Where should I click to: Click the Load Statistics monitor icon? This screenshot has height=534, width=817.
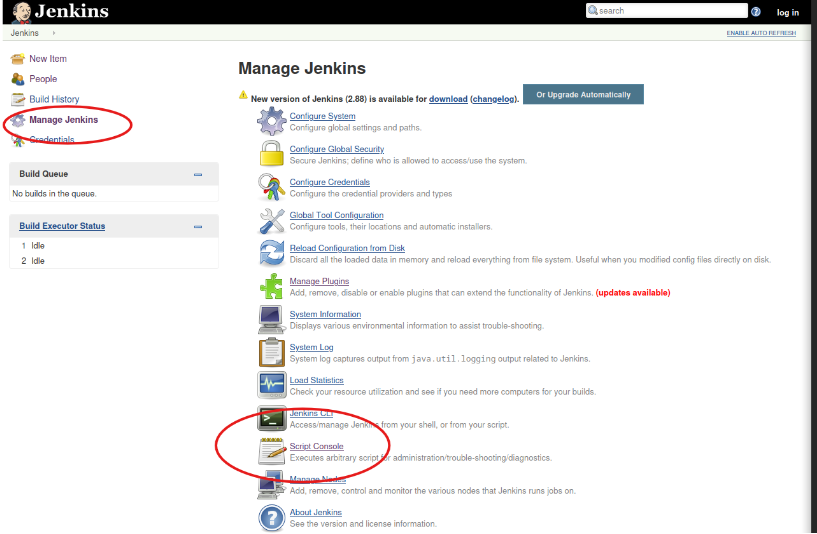pos(272,385)
